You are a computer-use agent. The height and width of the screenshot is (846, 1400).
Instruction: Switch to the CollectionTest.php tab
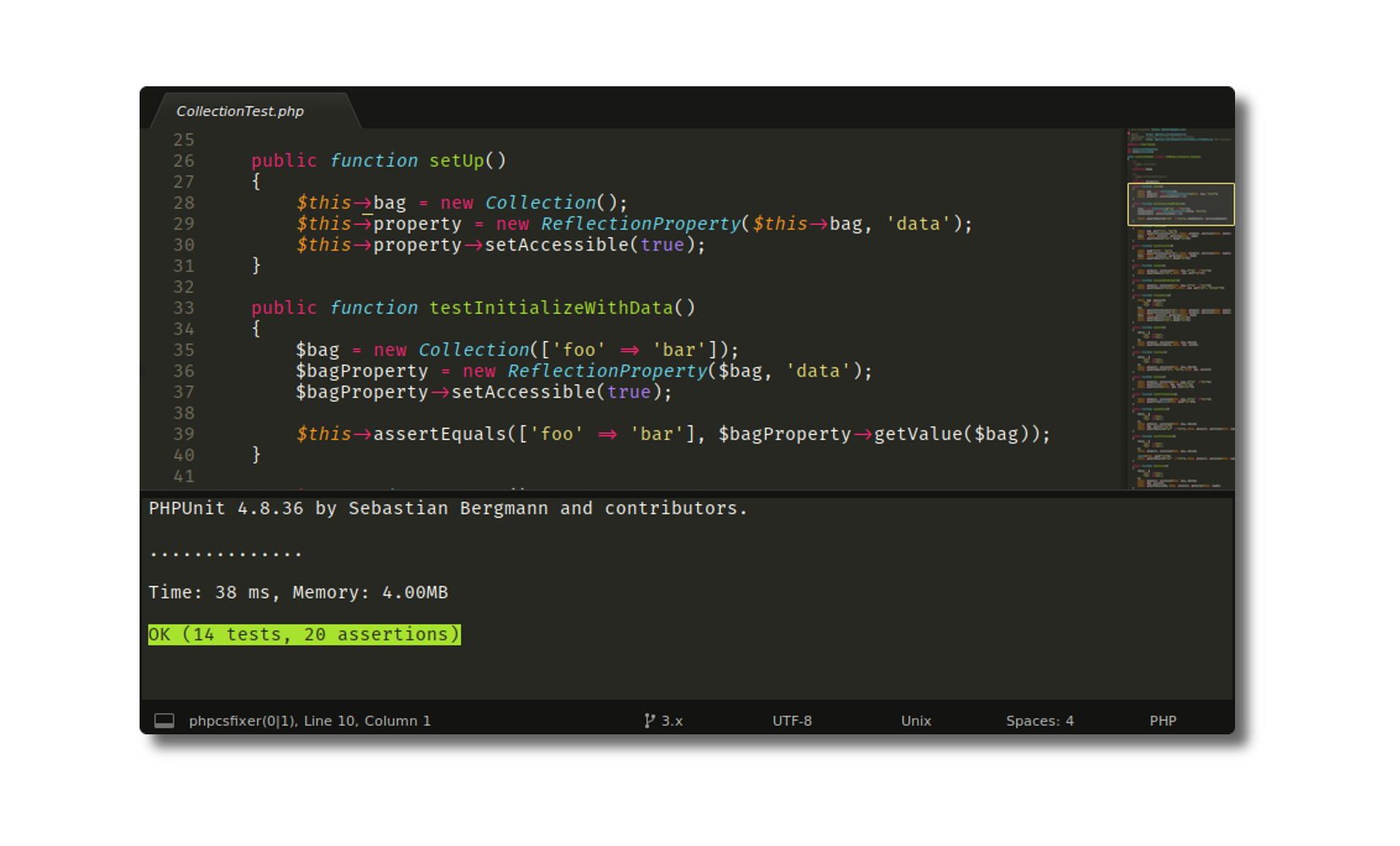[x=240, y=111]
